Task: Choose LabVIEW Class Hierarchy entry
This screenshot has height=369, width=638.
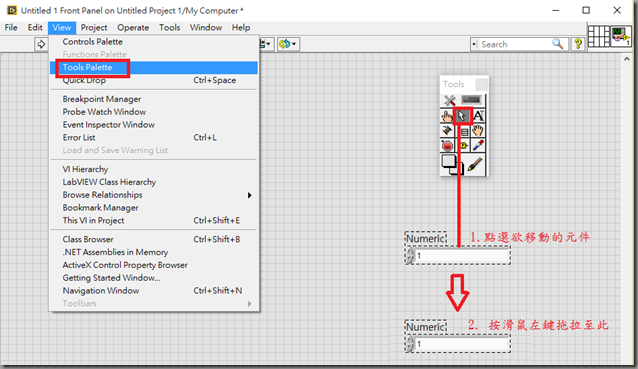Action: click(x=154, y=182)
